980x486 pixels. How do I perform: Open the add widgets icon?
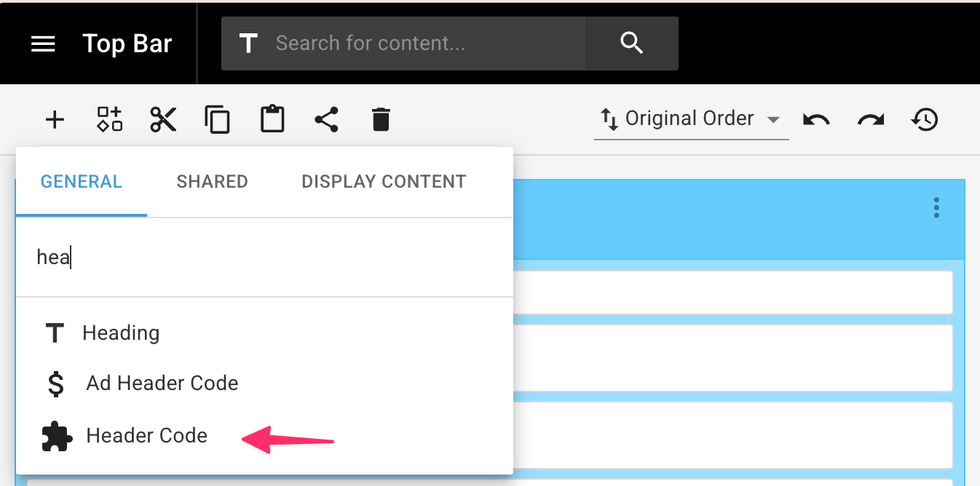[109, 120]
